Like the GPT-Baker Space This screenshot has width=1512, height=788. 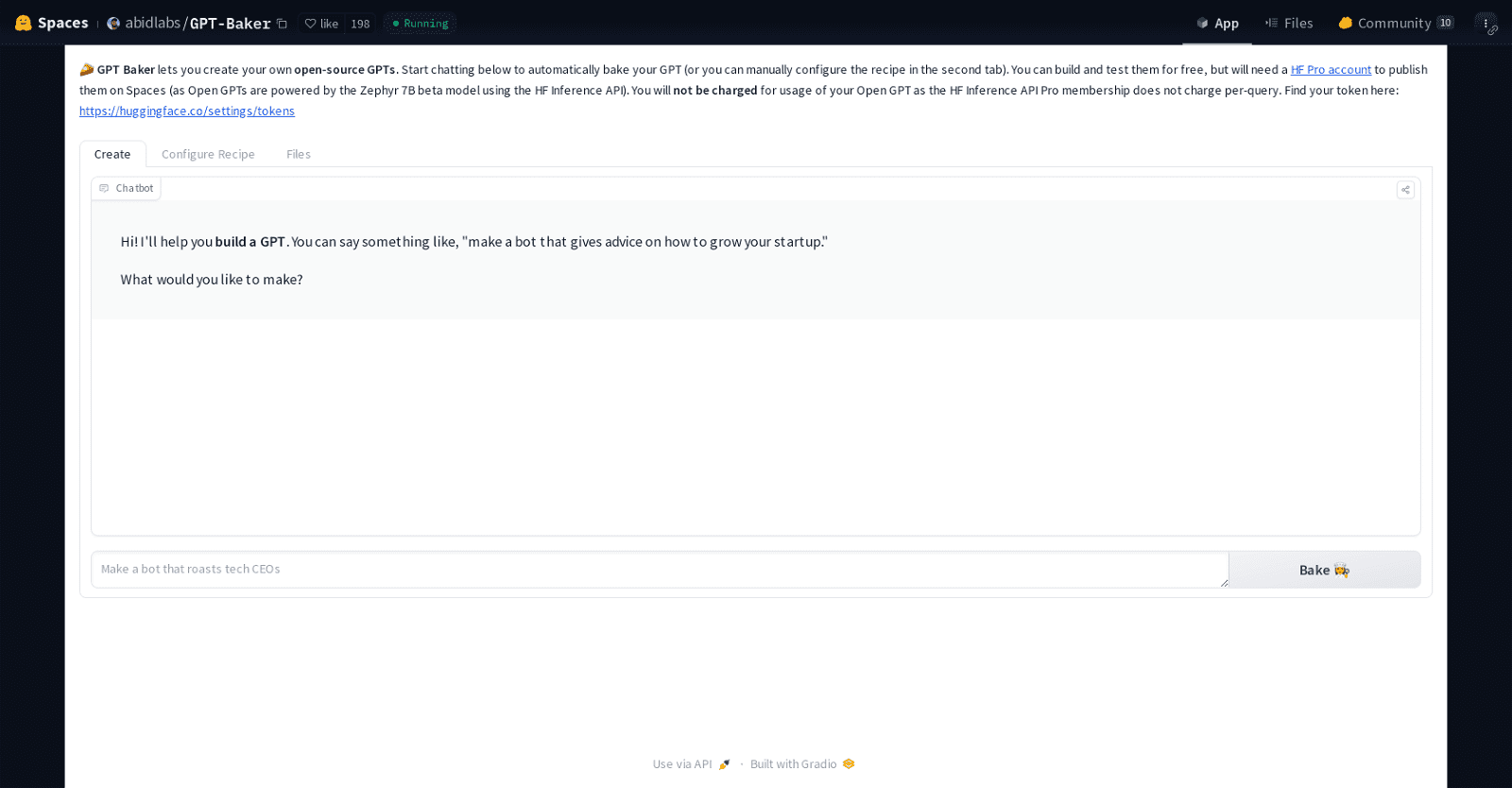pyautogui.click(x=321, y=24)
